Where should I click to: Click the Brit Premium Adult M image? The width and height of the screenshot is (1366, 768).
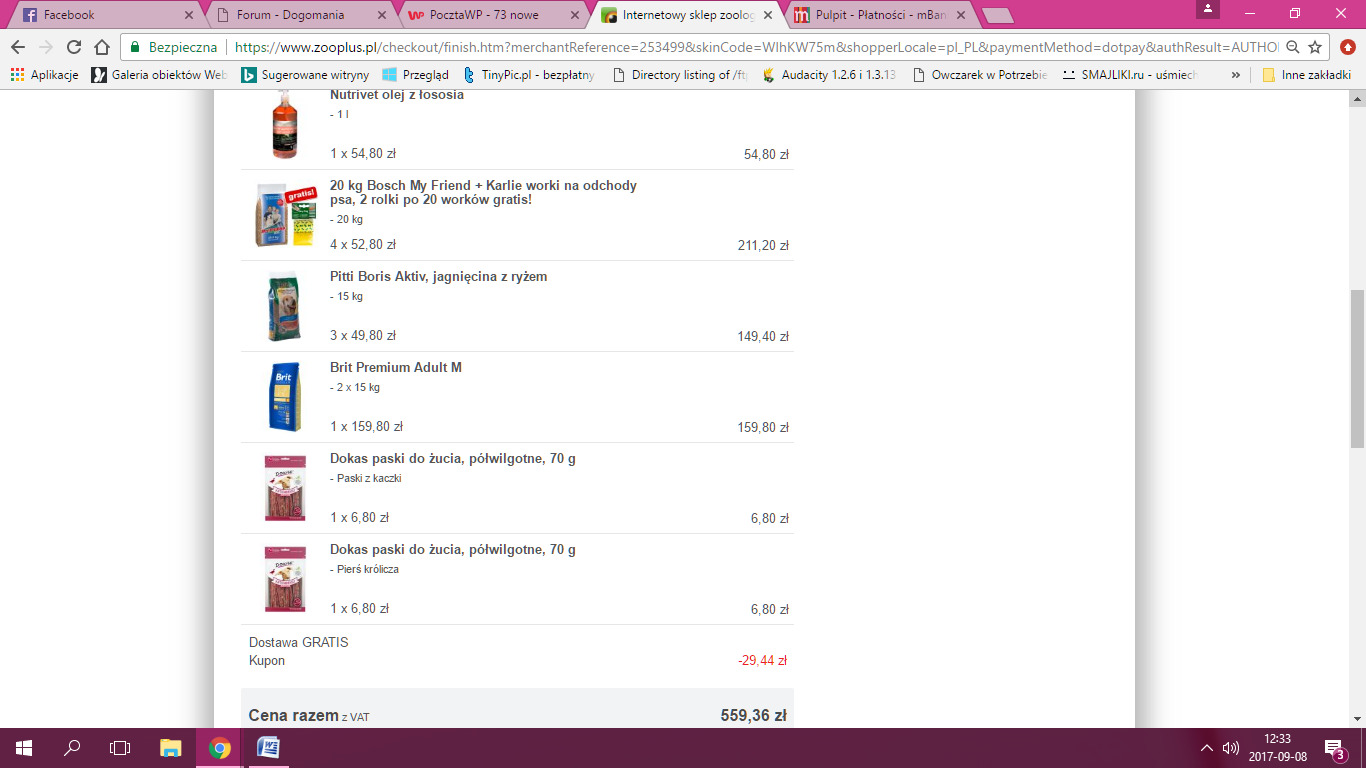pyautogui.click(x=285, y=397)
